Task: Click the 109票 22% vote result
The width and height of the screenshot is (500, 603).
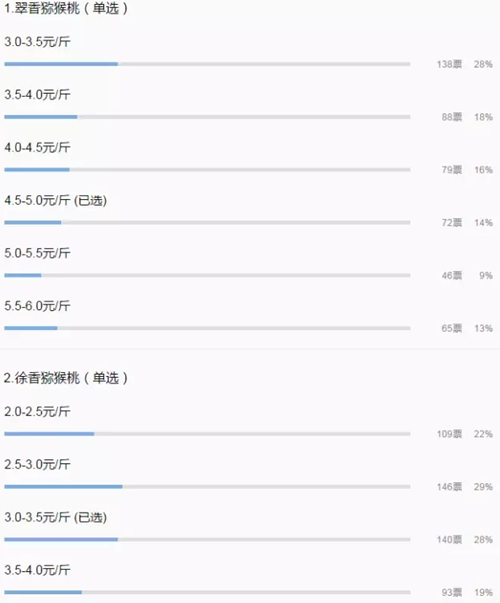Action: click(465, 434)
